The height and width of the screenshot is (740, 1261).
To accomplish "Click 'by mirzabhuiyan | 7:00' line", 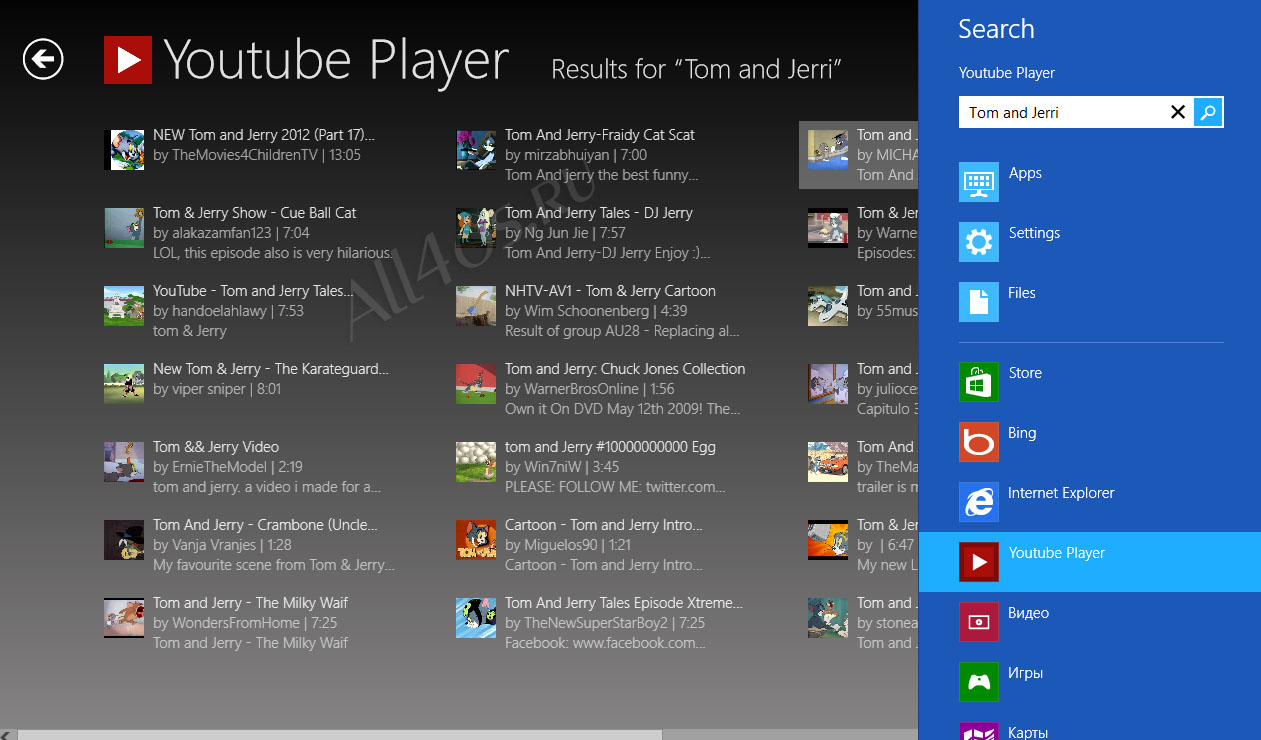I will (576, 155).
